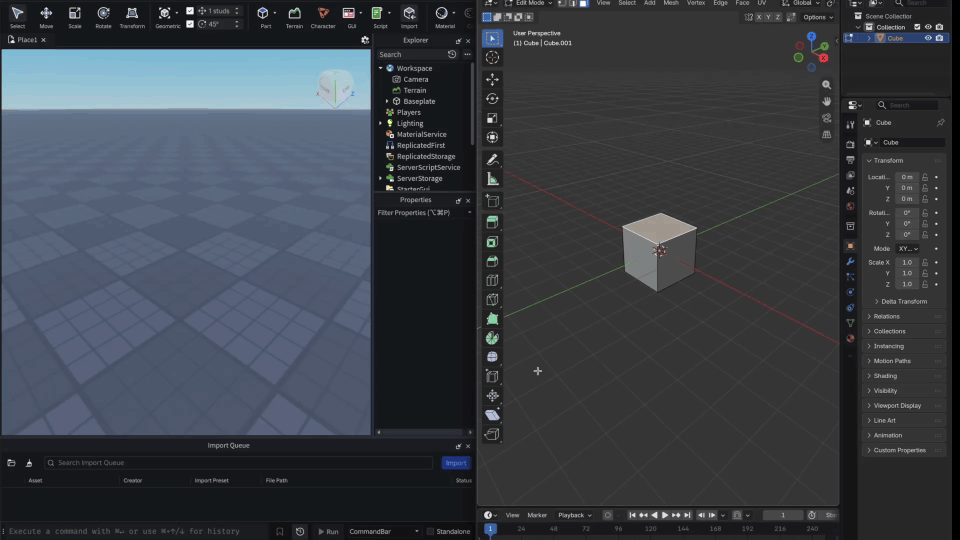Toggle the Standalone checkbox

point(430,531)
